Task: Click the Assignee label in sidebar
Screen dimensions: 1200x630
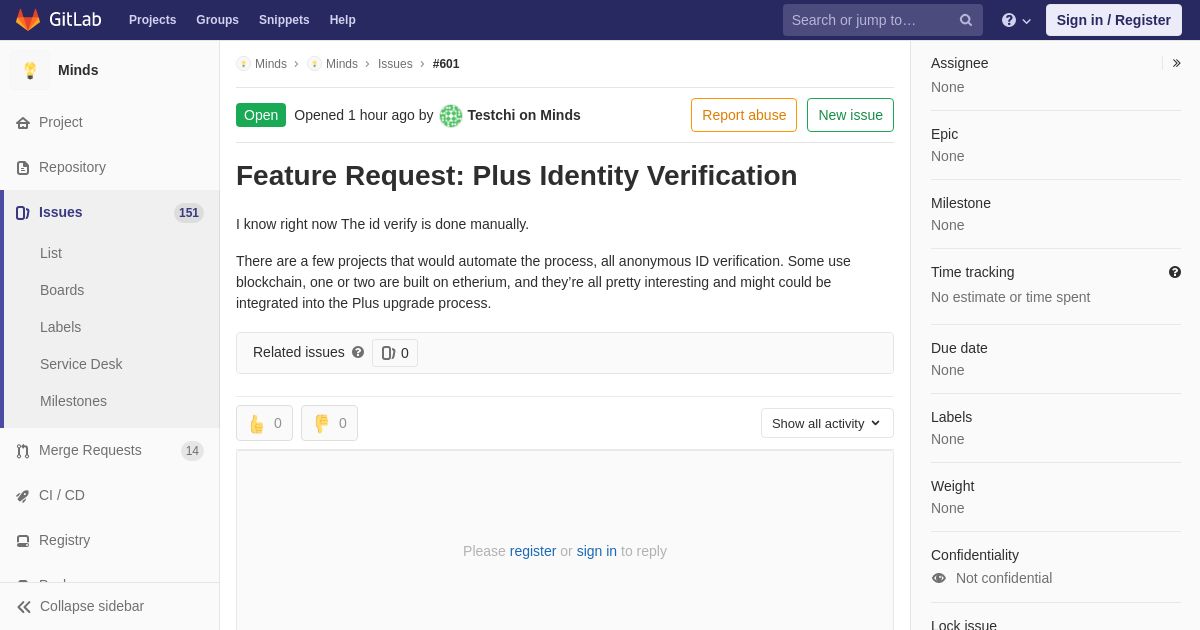Action: click(959, 63)
